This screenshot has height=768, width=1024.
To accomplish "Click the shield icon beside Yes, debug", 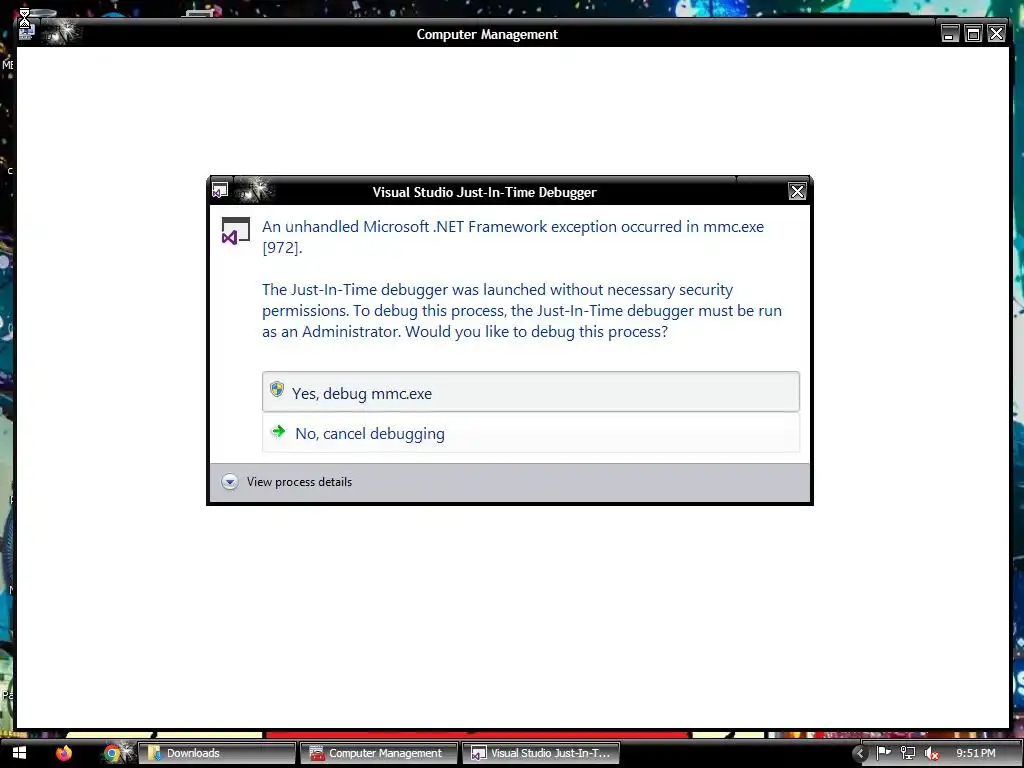I will pyautogui.click(x=277, y=390).
